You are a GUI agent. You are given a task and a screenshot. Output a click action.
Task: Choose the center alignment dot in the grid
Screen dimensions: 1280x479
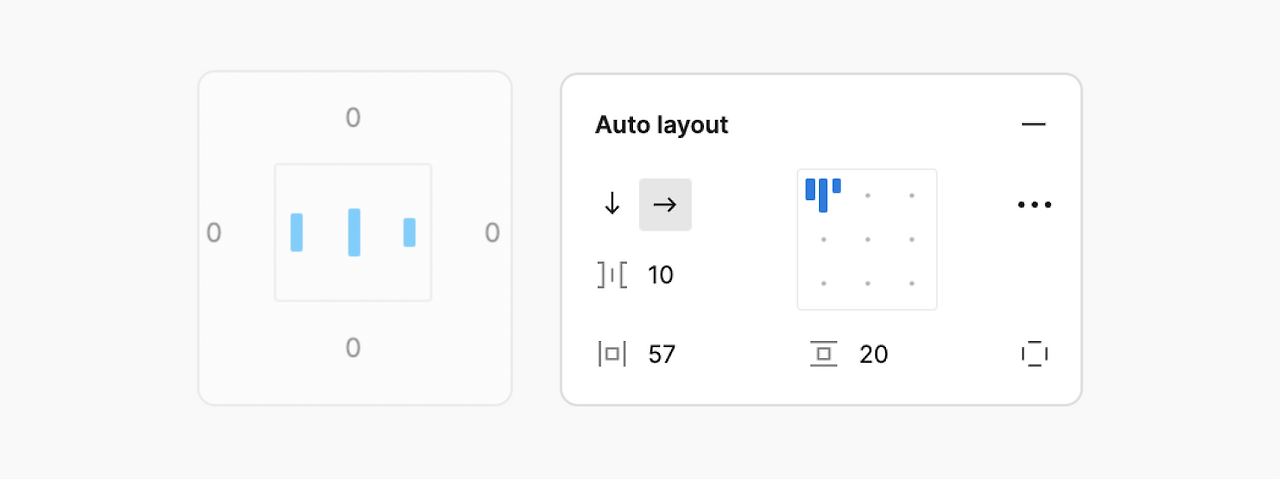coord(867,240)
